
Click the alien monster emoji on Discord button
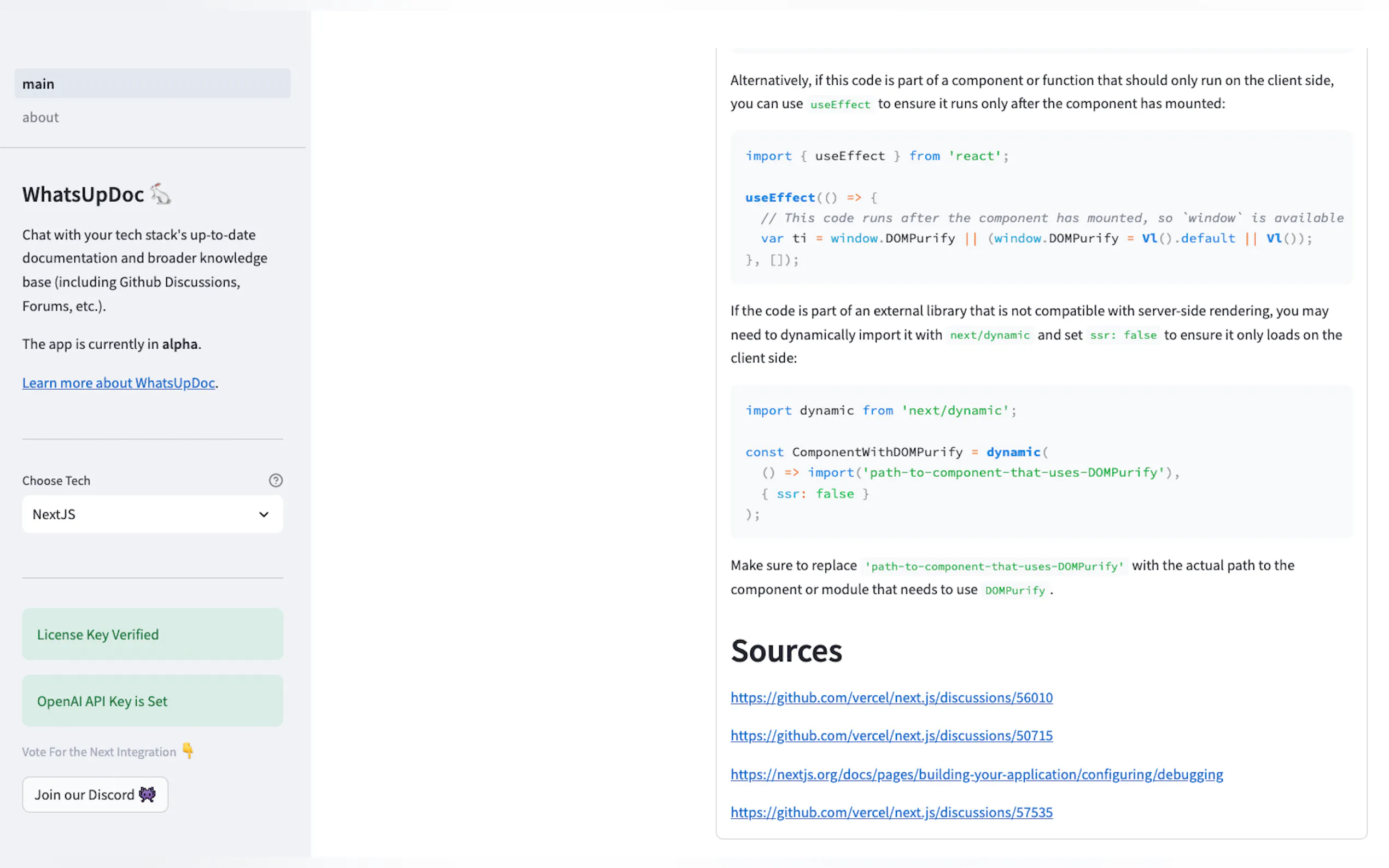[x=148, y=795]
